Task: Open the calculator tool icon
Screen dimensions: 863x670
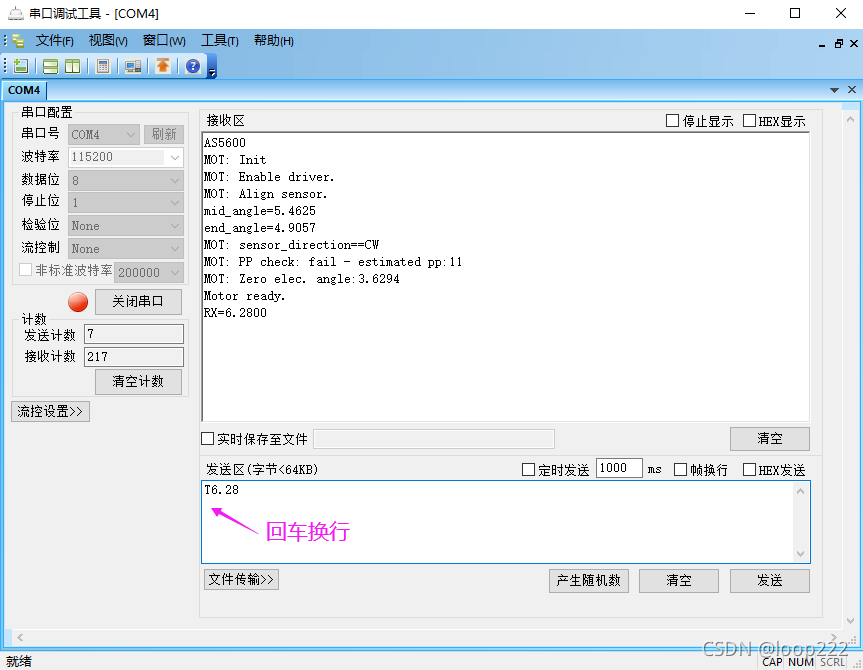Action: pyautogui.click(x=102, y=66)
